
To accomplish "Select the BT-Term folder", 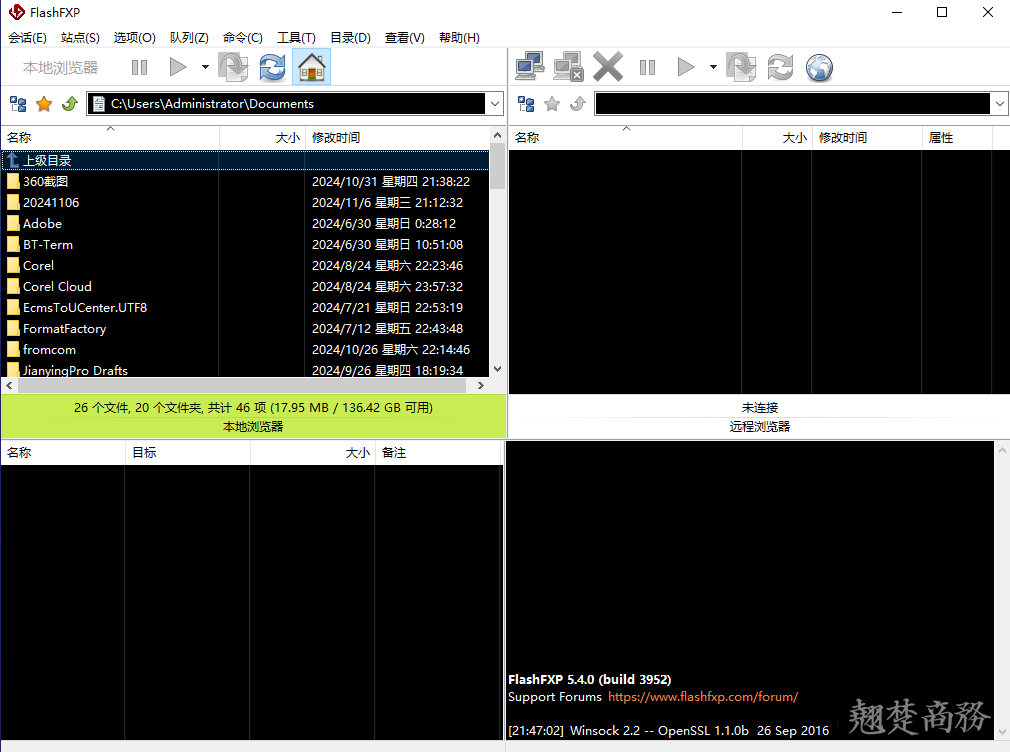I will pyautogui.click(x=245, y=244).
